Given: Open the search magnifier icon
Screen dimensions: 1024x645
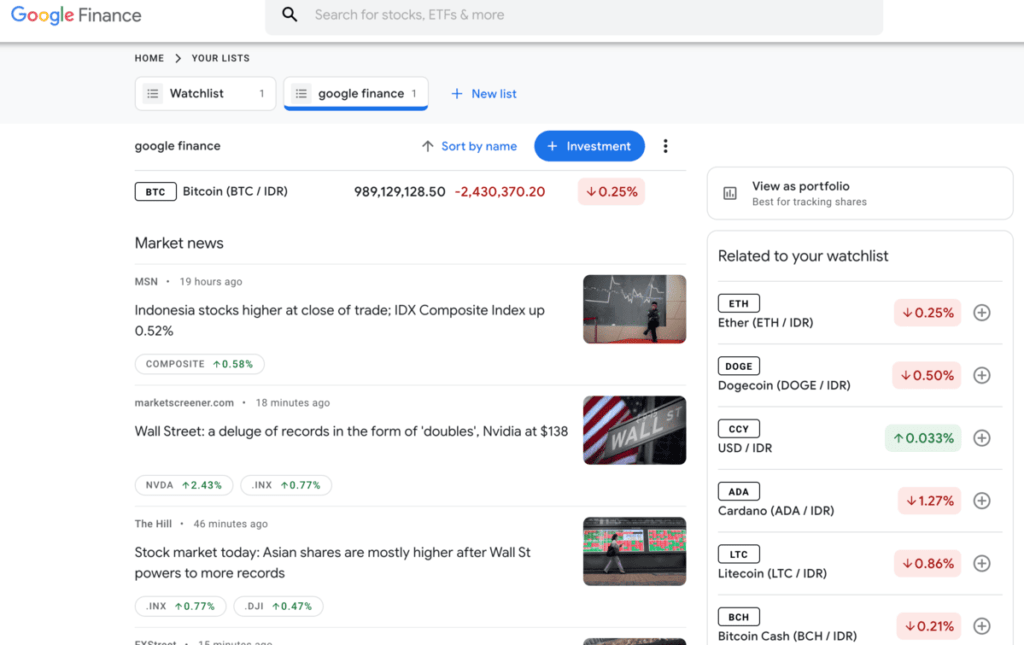Looking at the screenshot, I should (x=289, y=16).
